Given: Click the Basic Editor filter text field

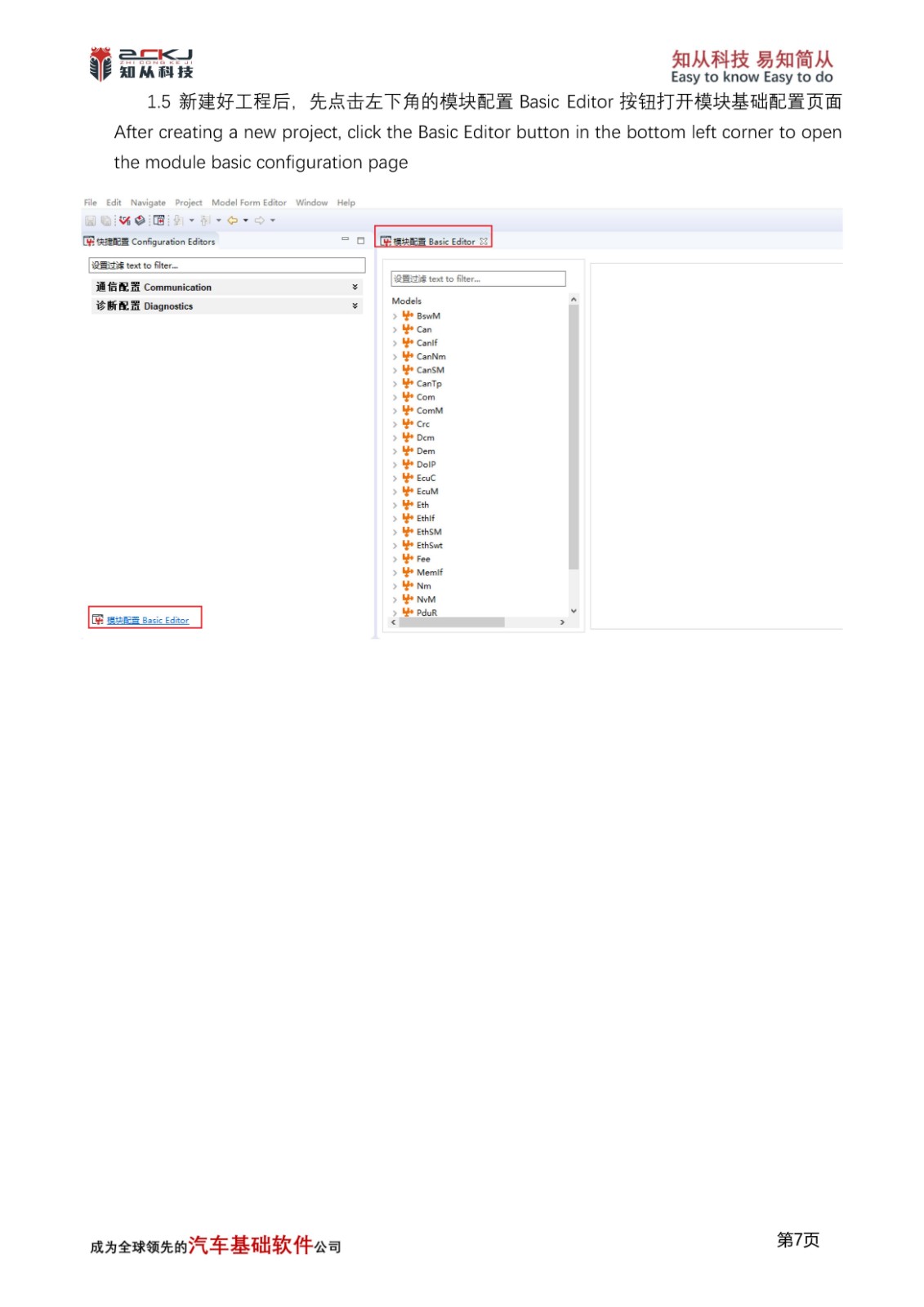Looking at the screenshot, I should click(478, 279).
